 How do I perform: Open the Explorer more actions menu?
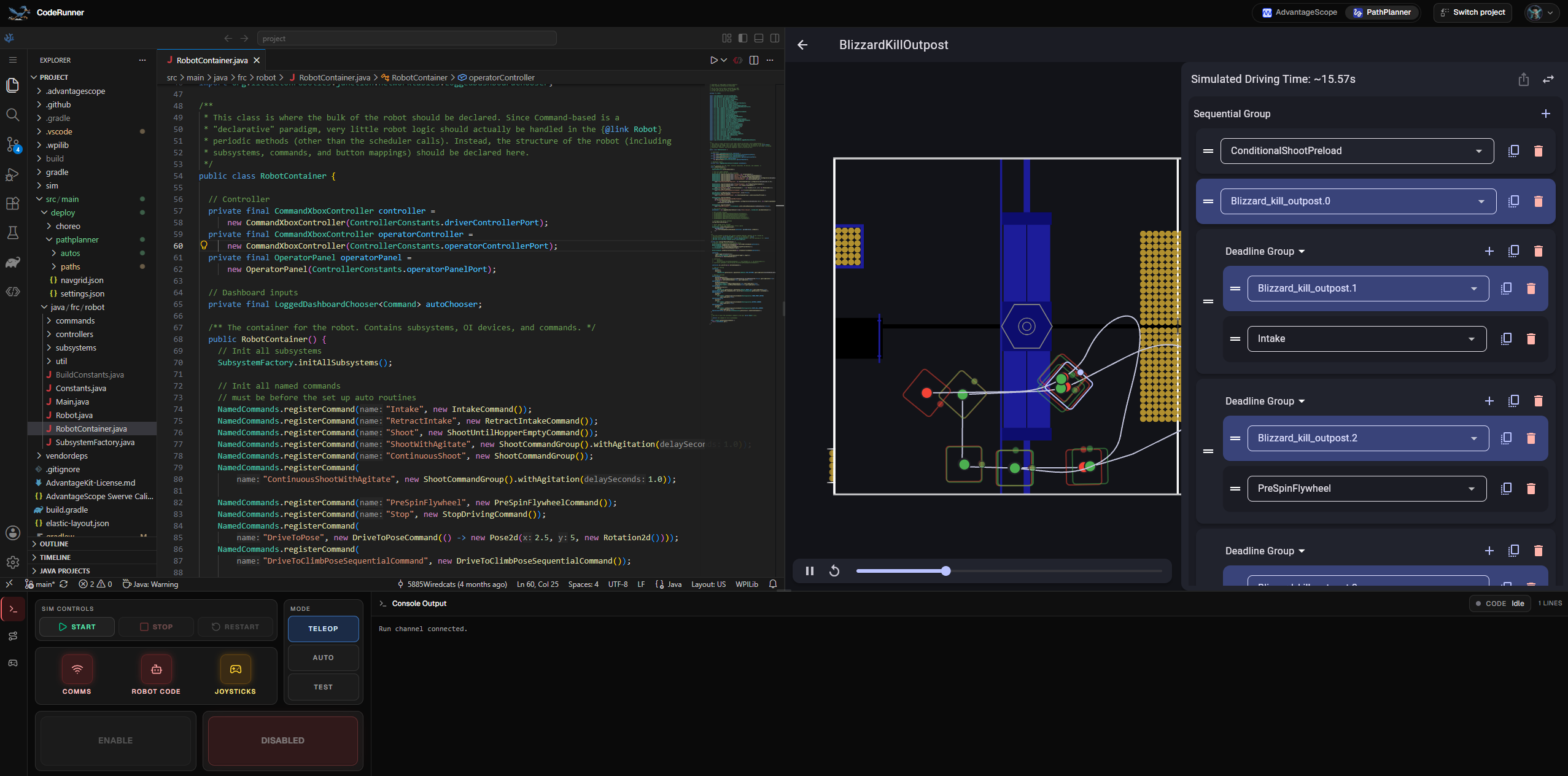[142, 60]
